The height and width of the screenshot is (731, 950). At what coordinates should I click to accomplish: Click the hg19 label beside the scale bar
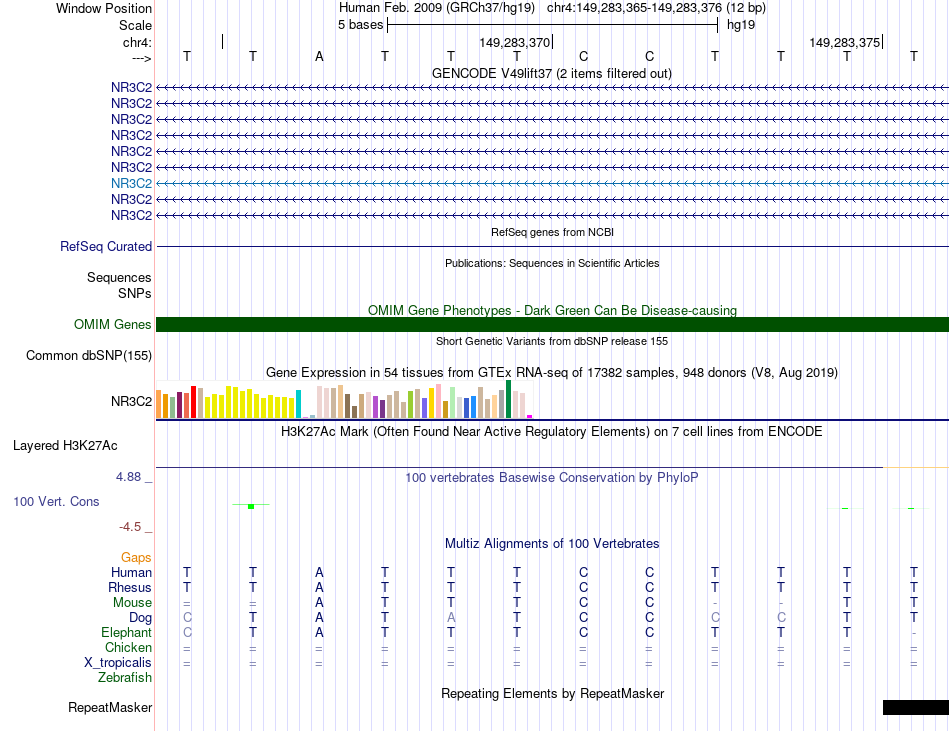pos(741,25)
